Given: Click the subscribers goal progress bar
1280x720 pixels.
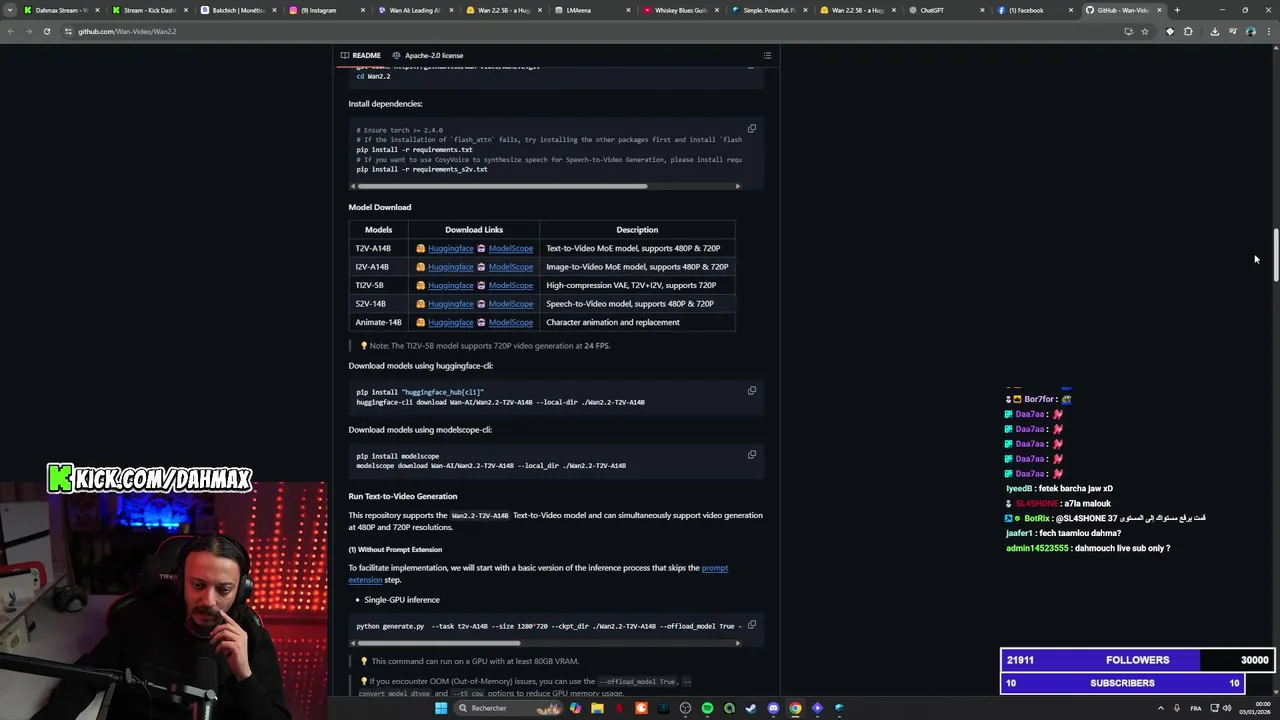Looking at the screenshot, I should pyautogui.click(x=1122, y=683).
